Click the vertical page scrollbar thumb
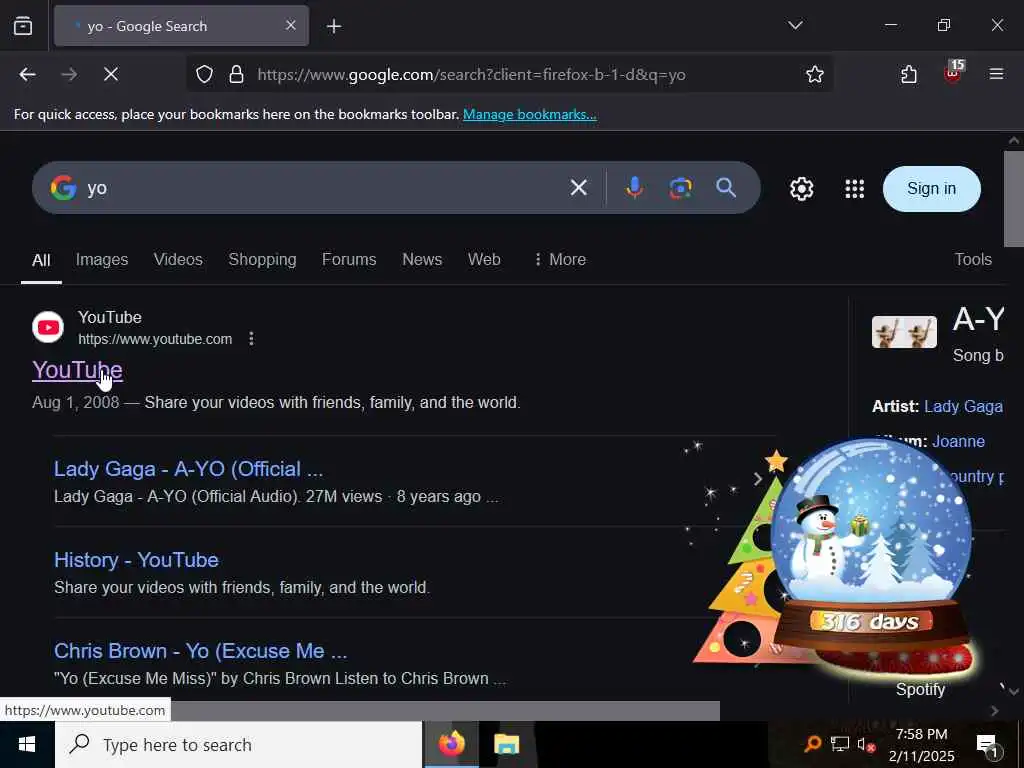Viewport: 1024px width, 768px height. click(1014, 199)
